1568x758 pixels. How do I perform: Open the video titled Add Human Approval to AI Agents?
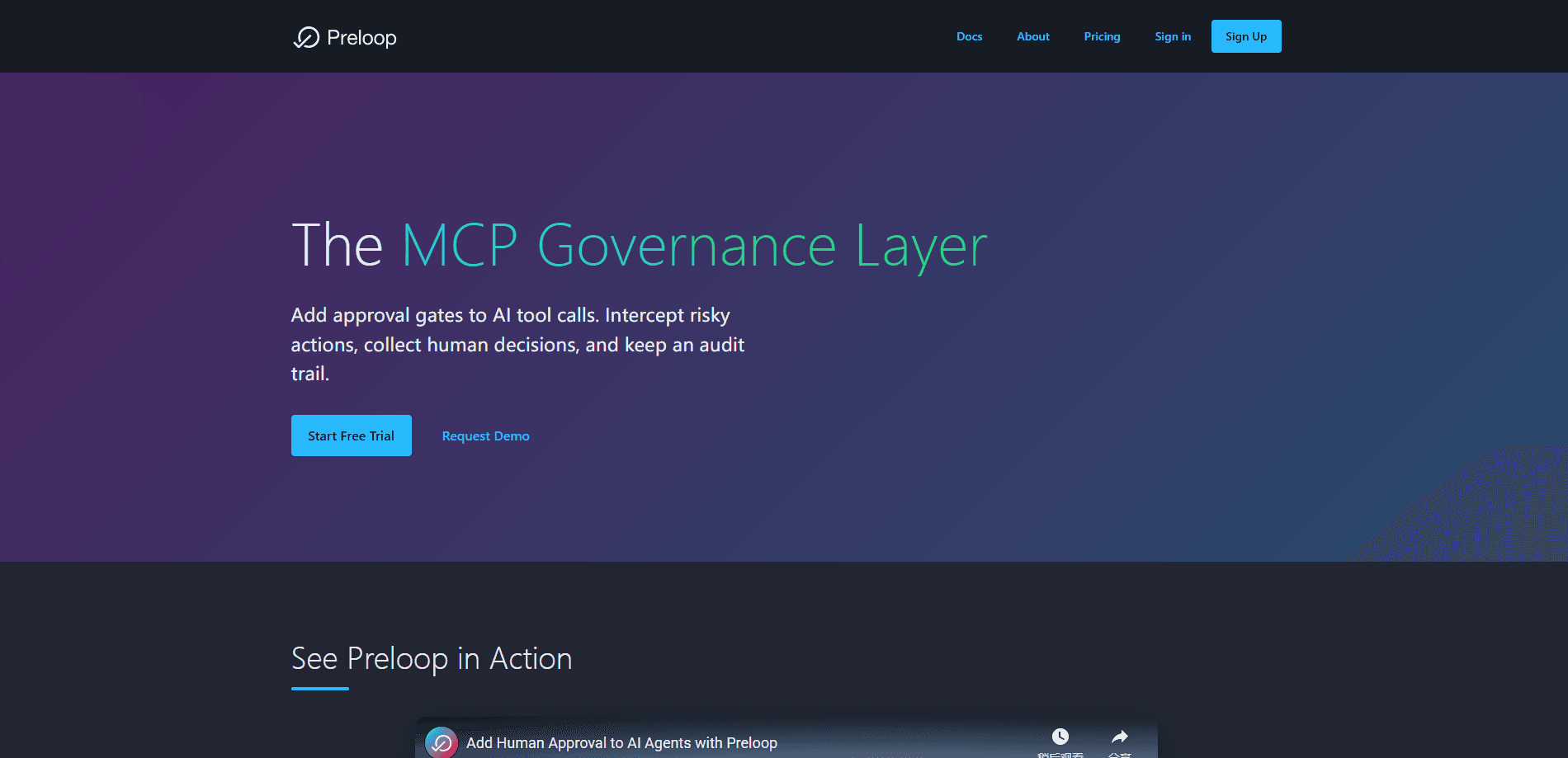[x=621, y=742]
